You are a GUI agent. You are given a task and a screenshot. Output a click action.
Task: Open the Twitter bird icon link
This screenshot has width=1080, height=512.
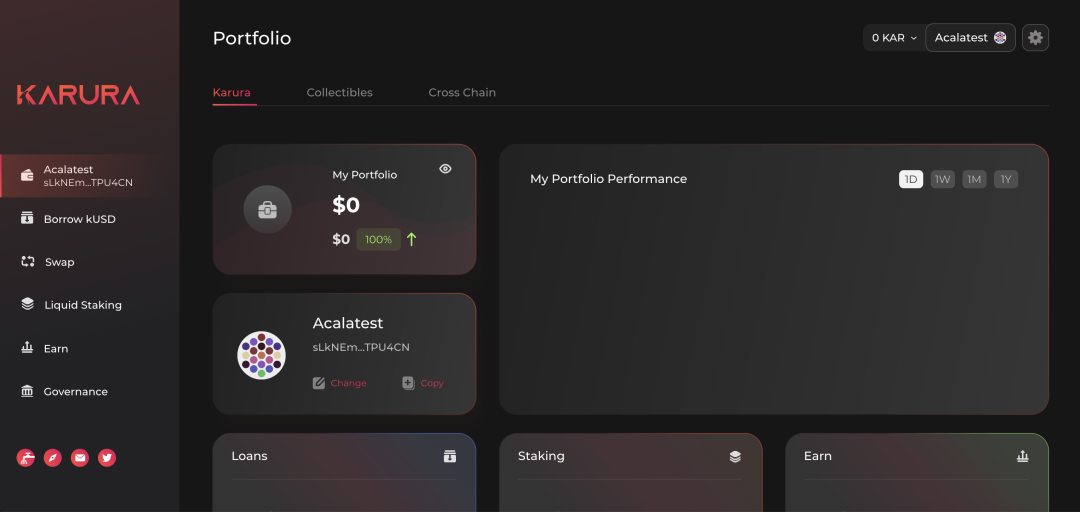point(107,458)
